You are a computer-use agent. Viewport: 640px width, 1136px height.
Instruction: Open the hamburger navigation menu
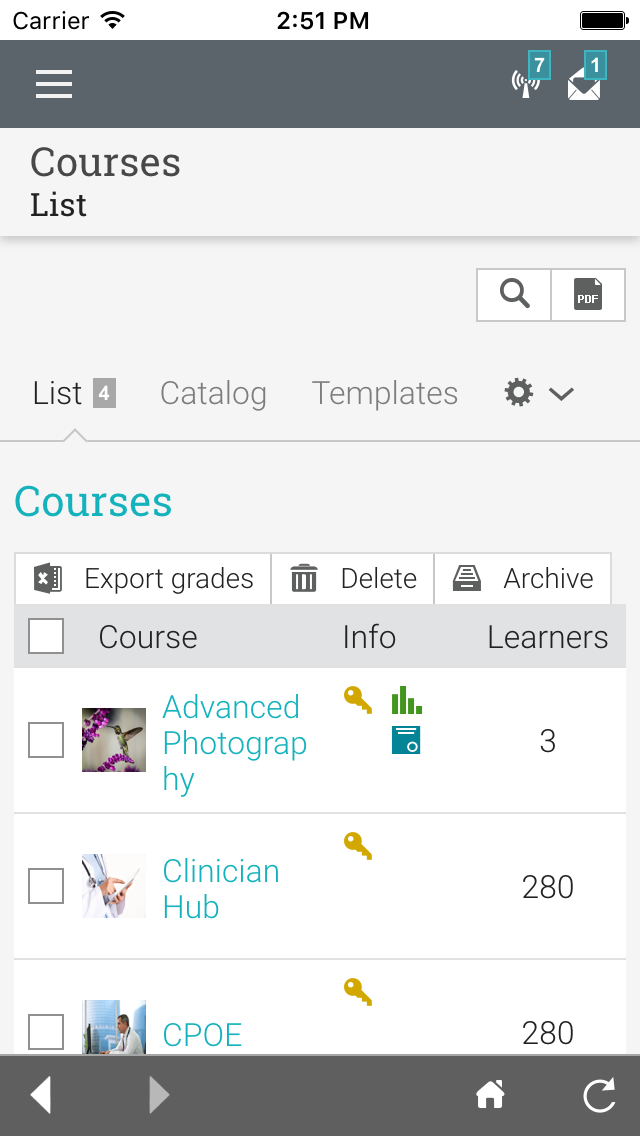click(54, 84)
